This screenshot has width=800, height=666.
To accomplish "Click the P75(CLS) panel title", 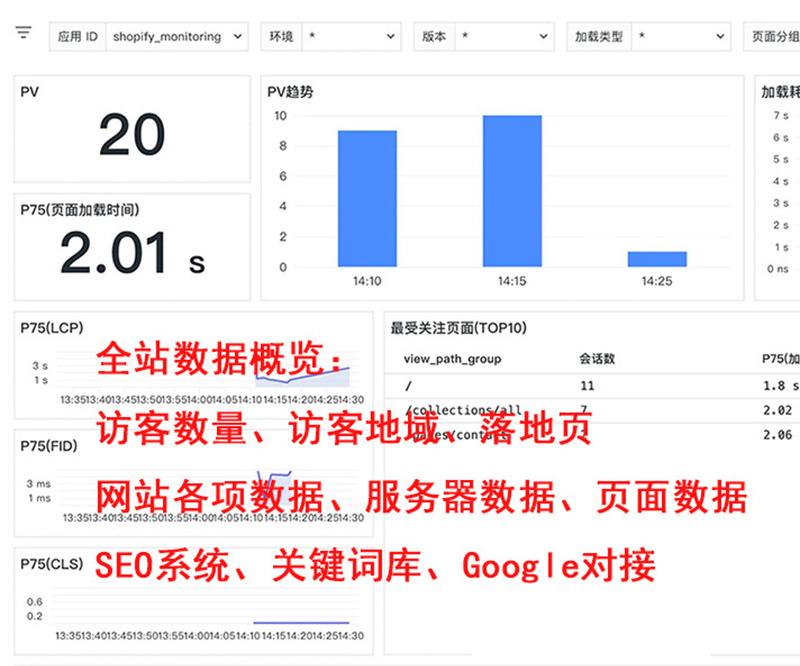I will 52,563.
